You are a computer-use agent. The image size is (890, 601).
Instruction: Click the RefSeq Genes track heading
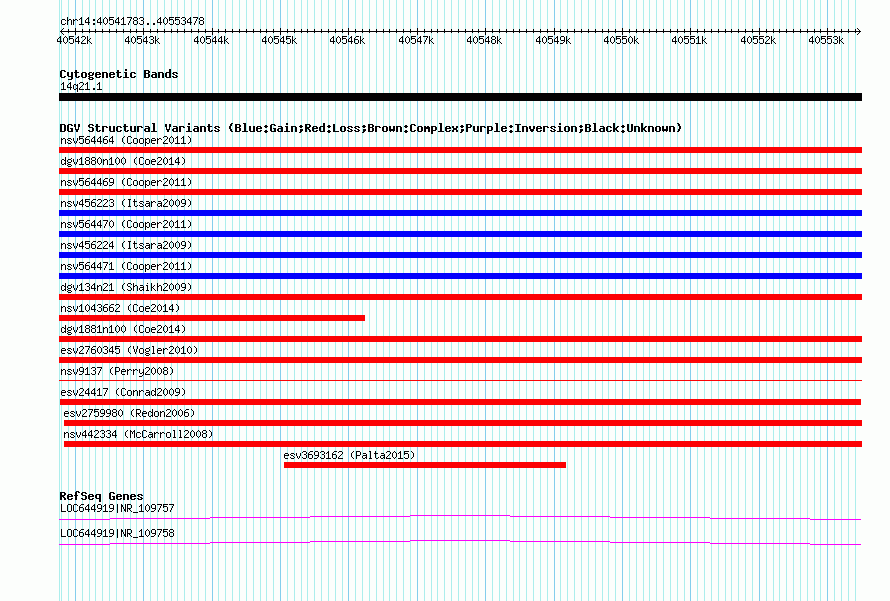point(101,495)
